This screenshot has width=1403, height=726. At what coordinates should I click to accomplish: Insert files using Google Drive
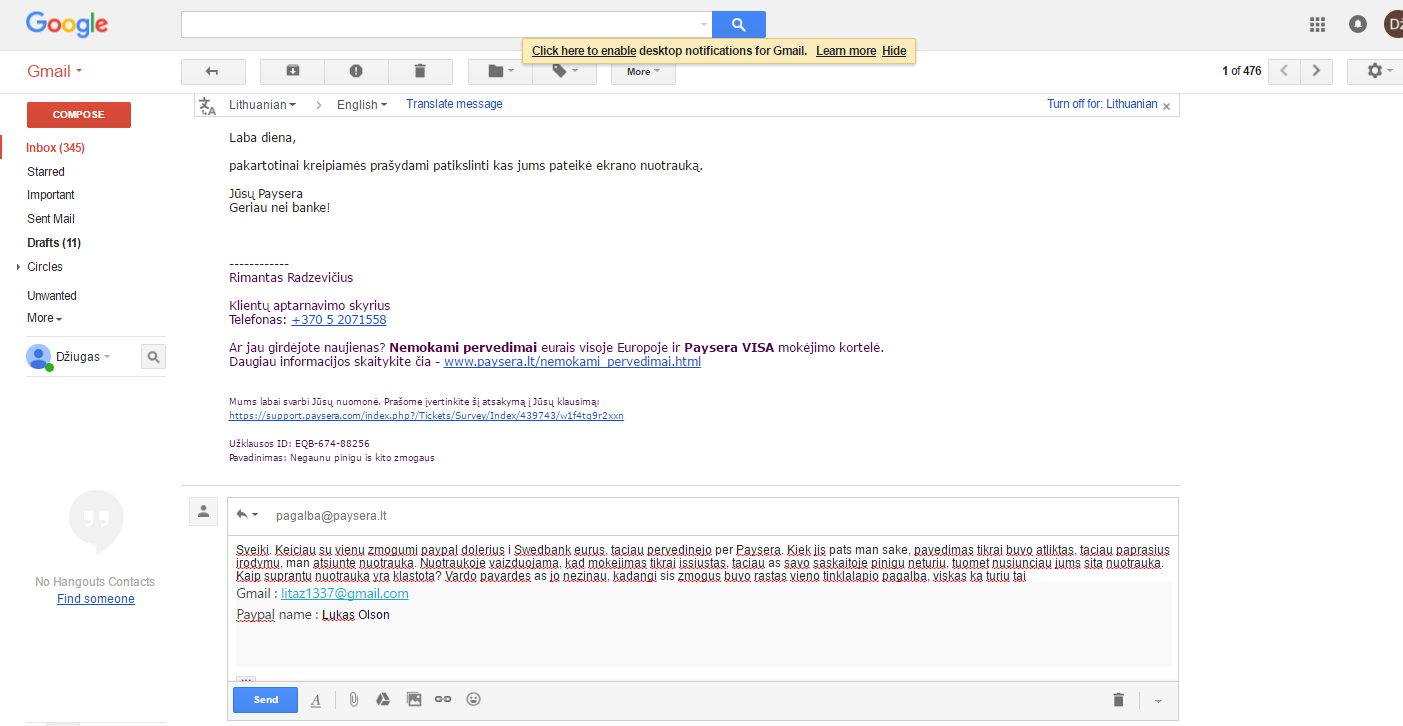[x=382, y=700]
